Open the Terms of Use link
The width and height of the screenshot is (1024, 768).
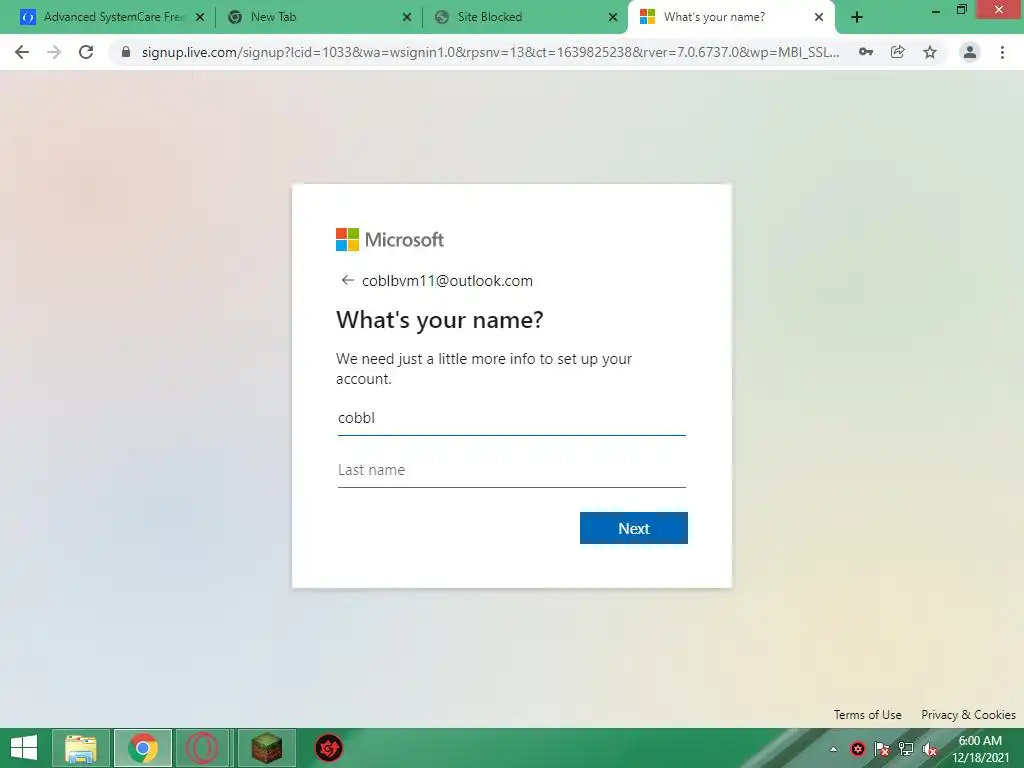click(x=867, y=714)
